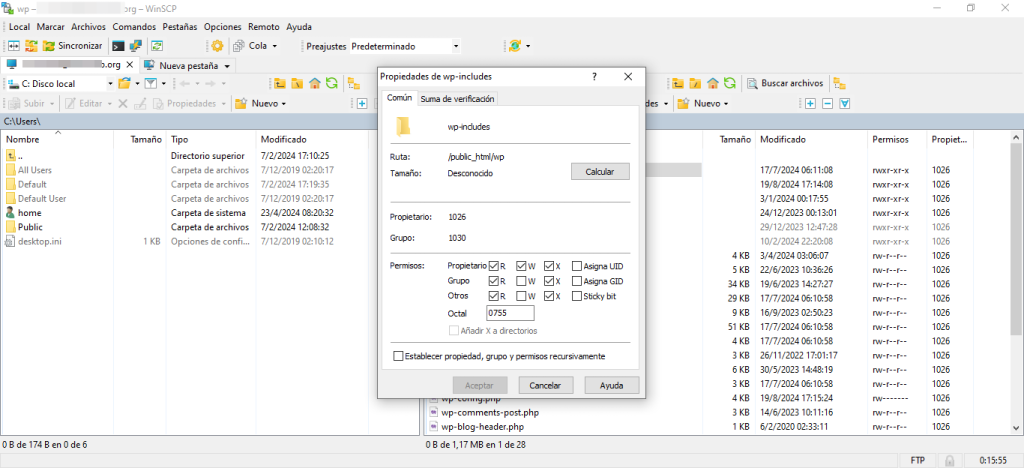Check the Sticky bit checkbox

577,296
